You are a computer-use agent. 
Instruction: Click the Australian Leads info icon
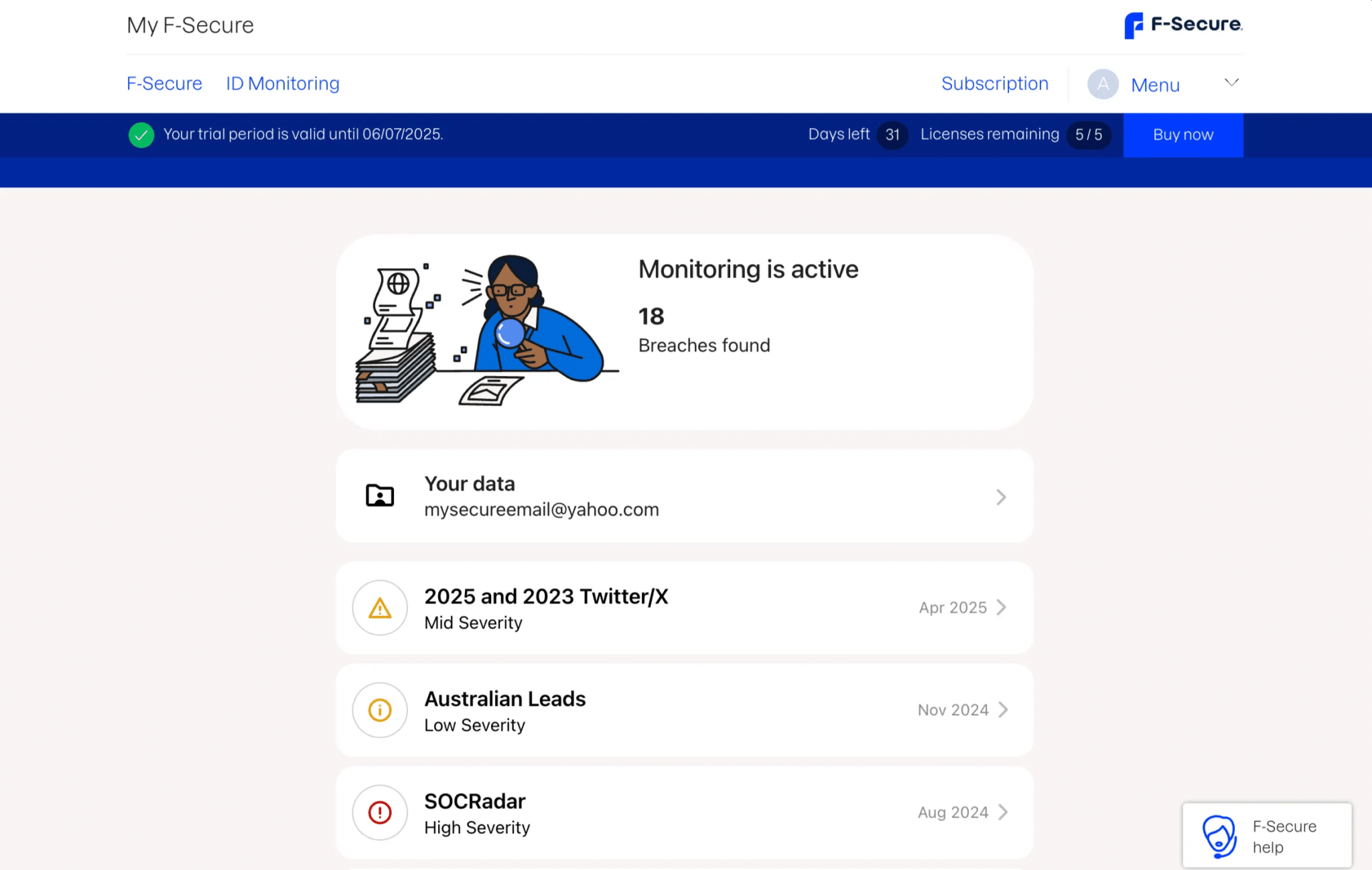[x=380, y=710]
